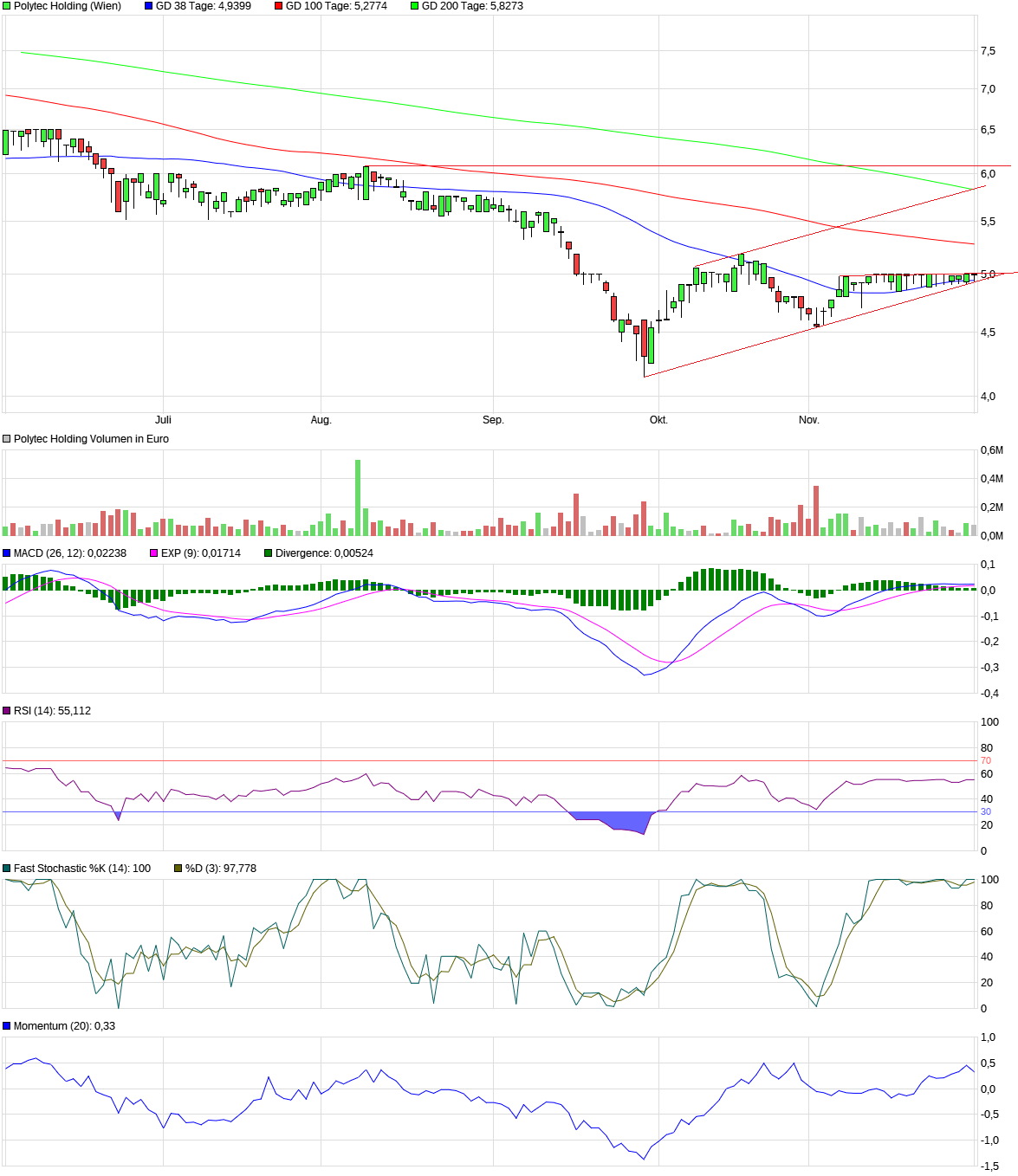Click the 4,0 price axis value
1018x1176 pixels.
(988, 397)
